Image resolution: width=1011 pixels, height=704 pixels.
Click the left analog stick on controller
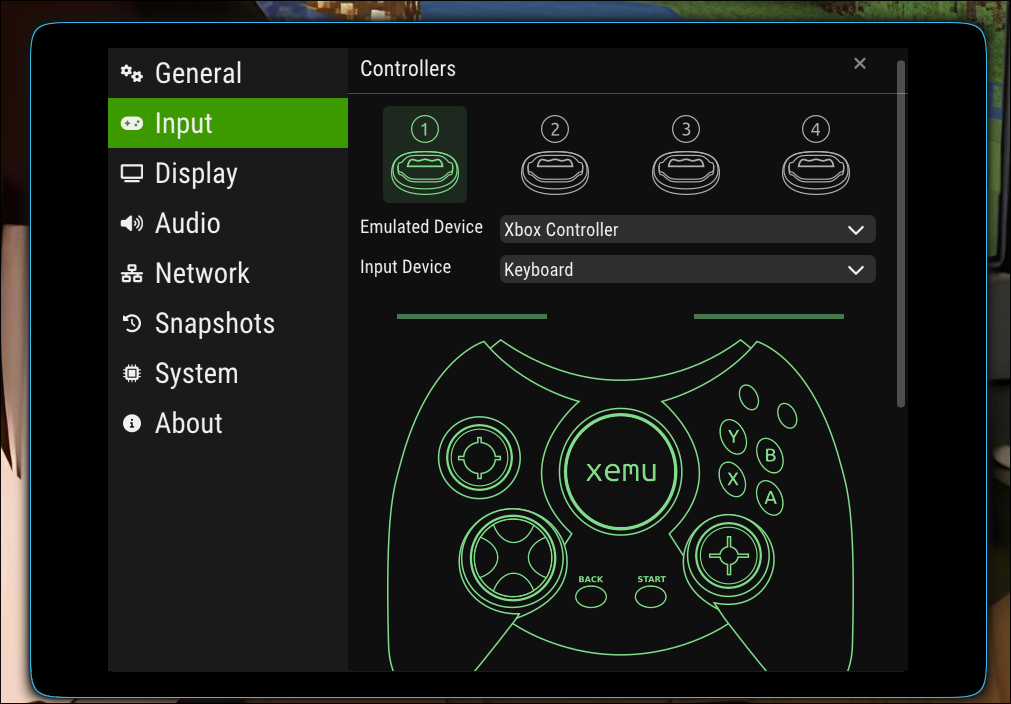pyautogui.click(x=479, y=458)
